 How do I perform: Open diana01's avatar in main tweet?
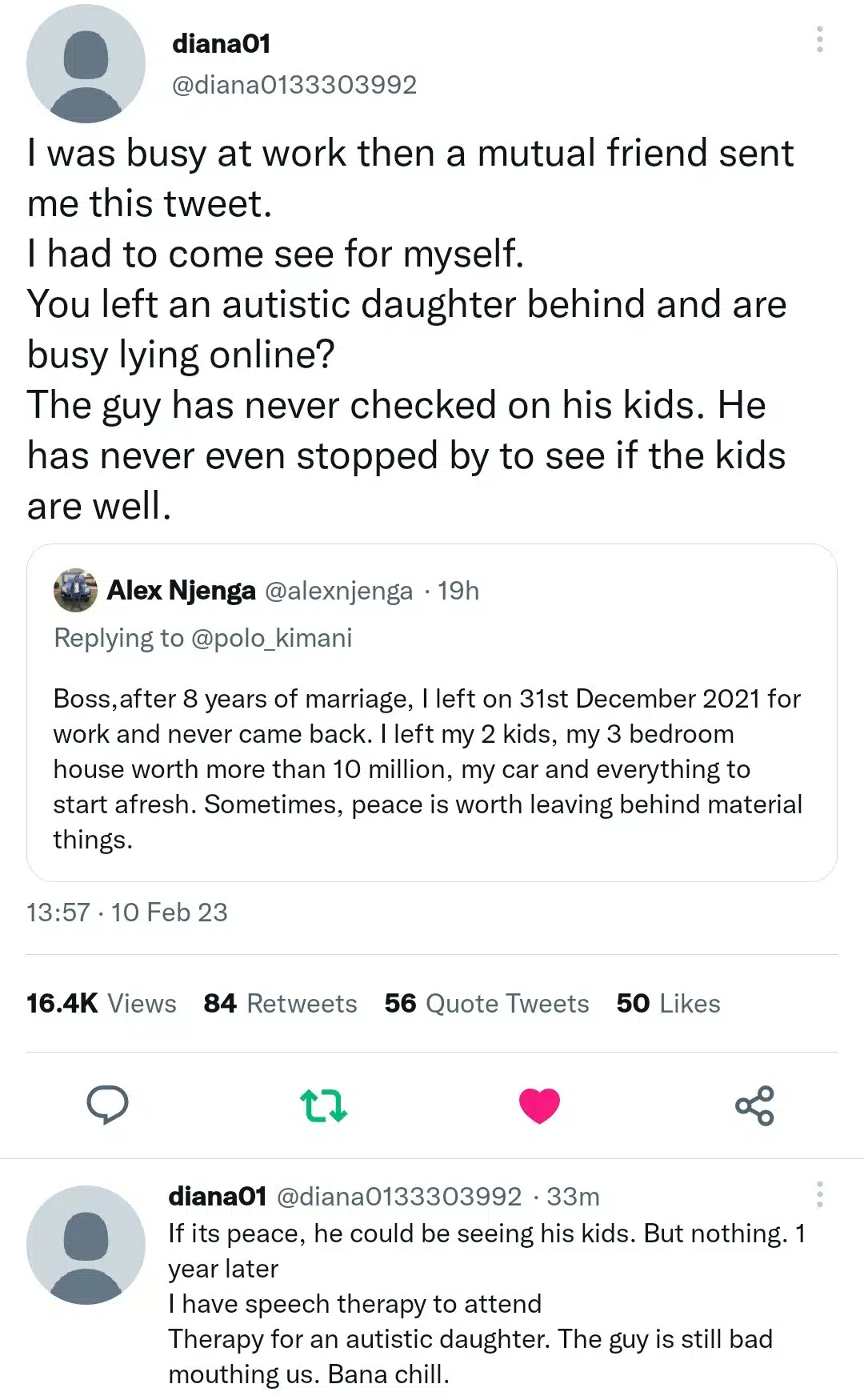[x=86, y=63]
